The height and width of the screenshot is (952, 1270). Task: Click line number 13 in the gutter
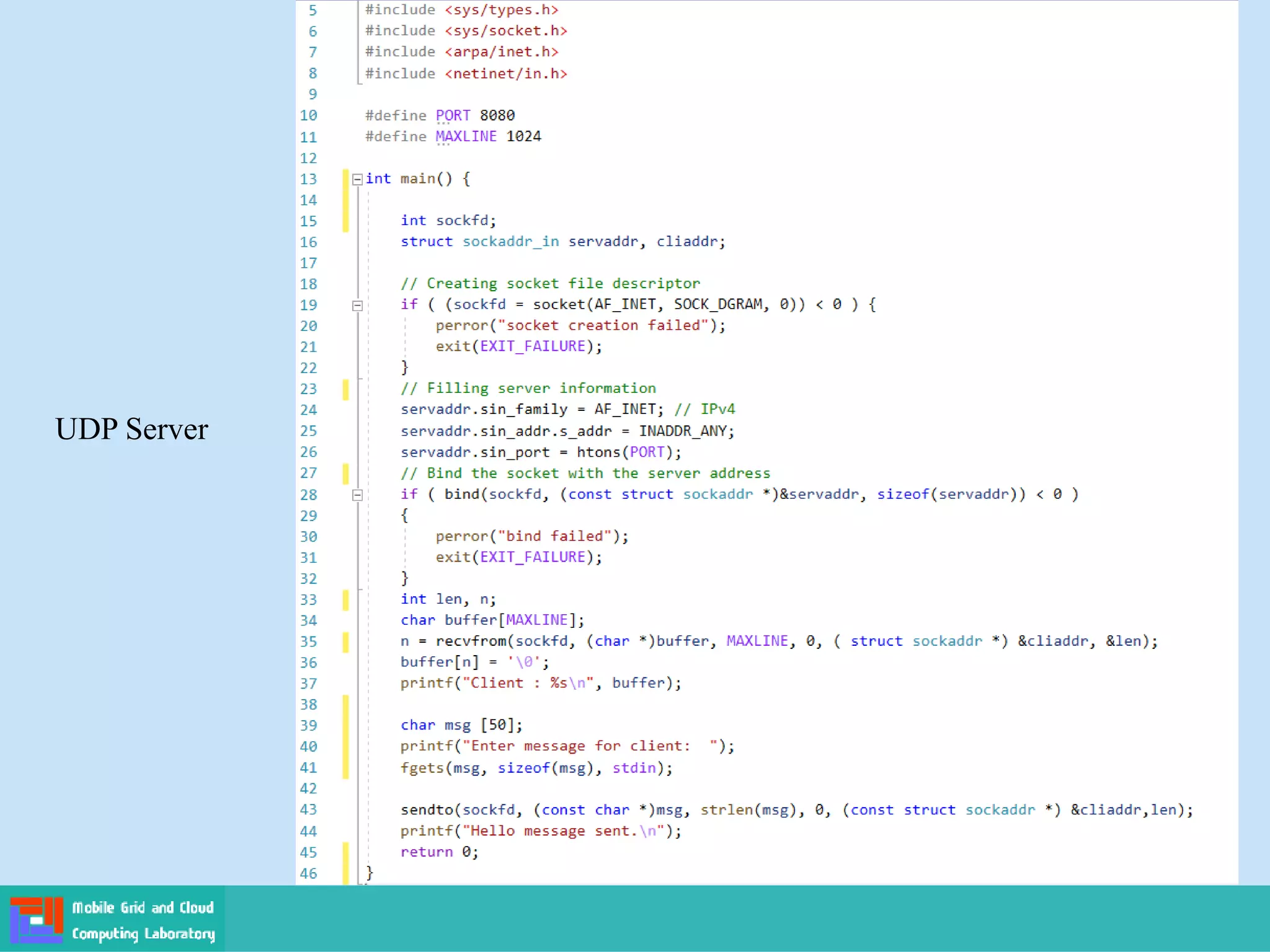click(308, 180)
